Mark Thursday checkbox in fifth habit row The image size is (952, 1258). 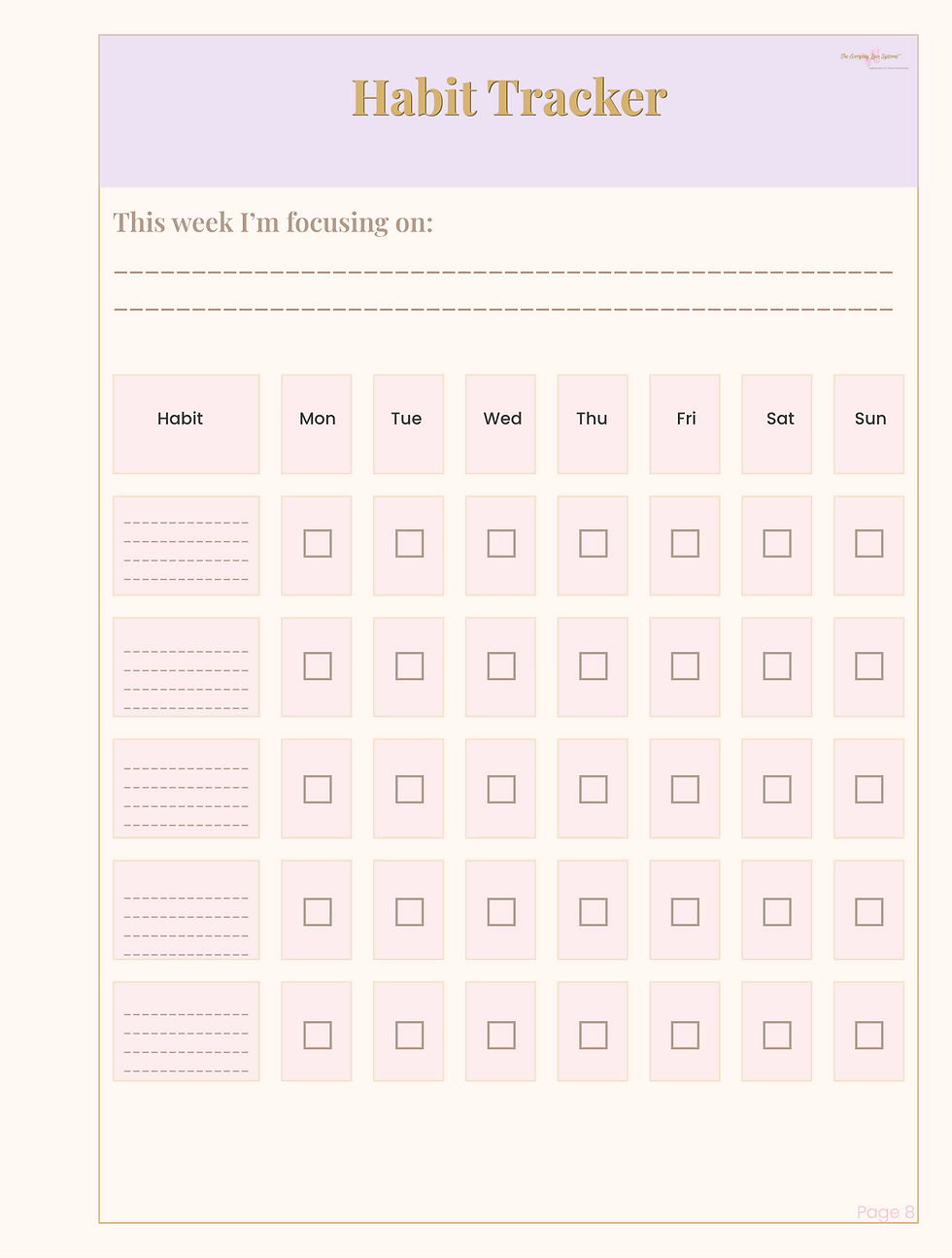(x=594, y=1035)
